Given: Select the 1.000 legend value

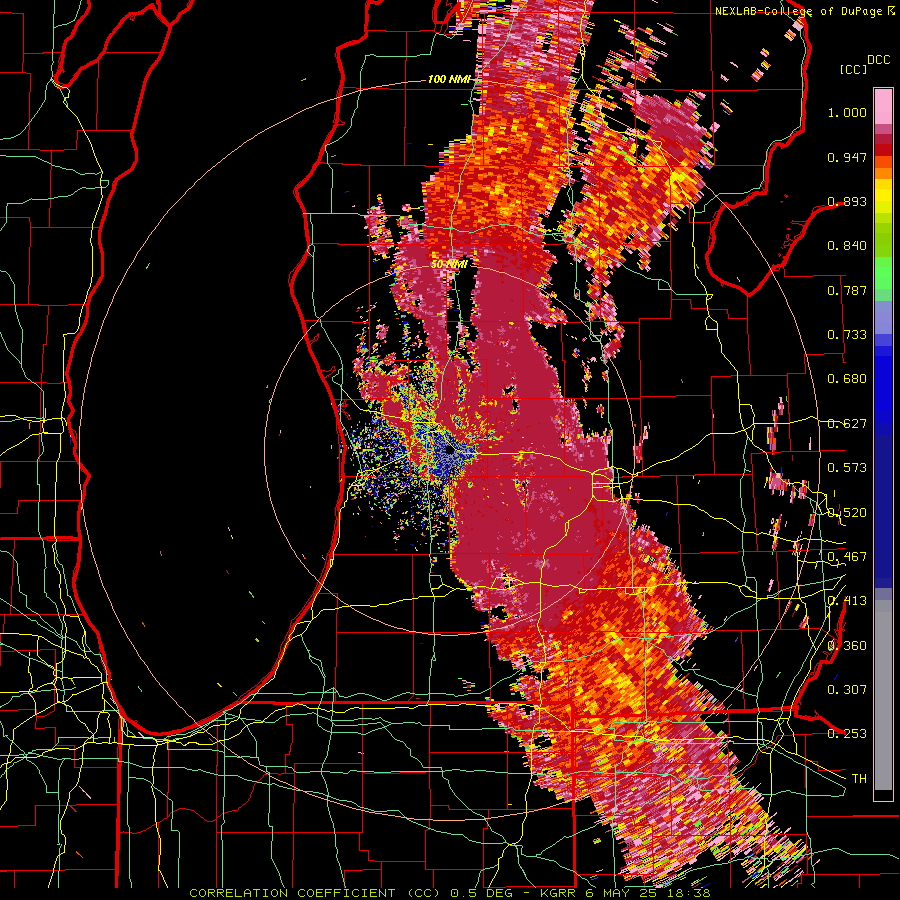Looking at the screenshot, I should (847, 112).
